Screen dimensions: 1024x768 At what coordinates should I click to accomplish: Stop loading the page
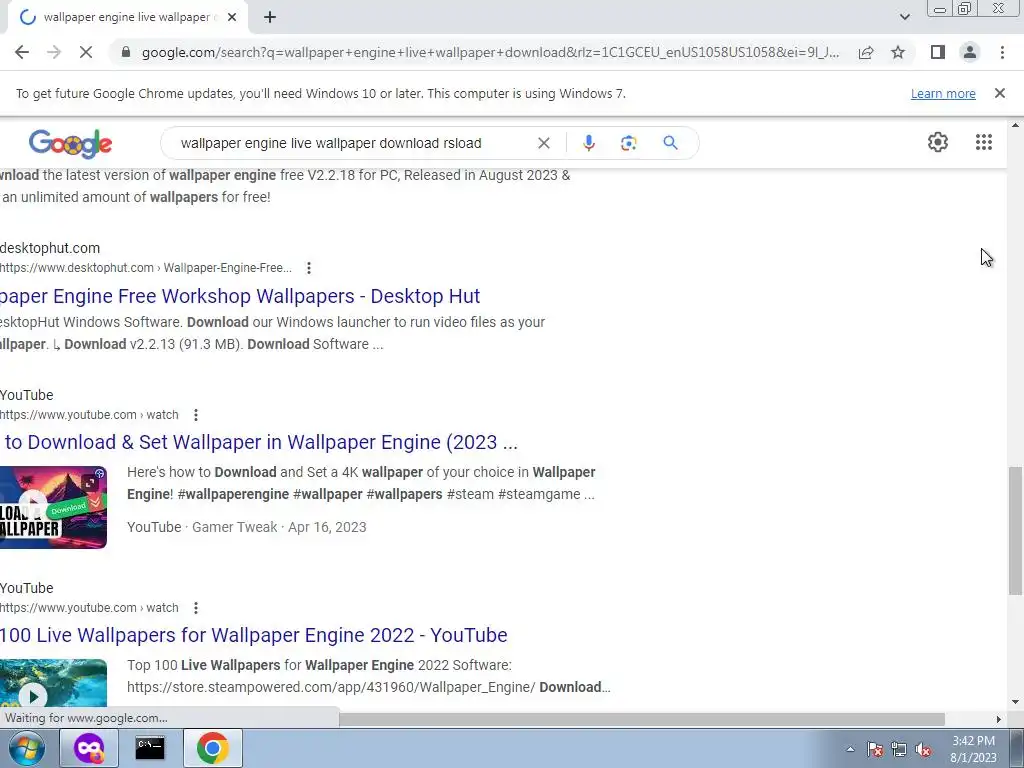pyautogui.click(x=86, y=52)
